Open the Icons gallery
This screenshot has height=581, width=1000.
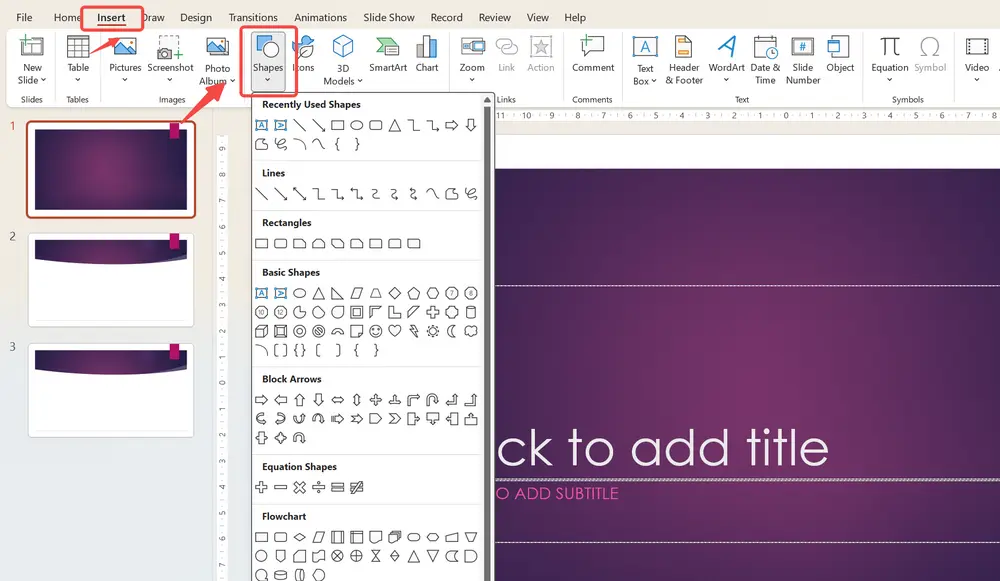pyautogui.click(x=304, y=55)
